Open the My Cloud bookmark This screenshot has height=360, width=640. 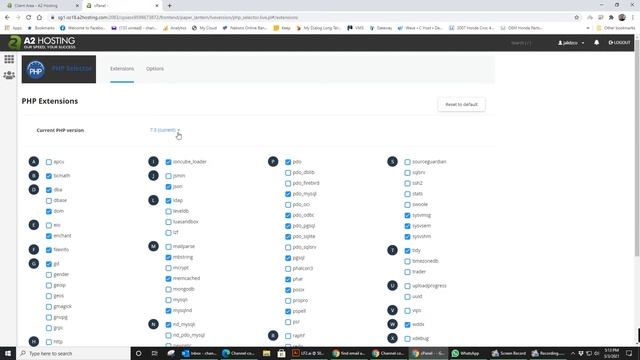pyautogui.click(x=204, y=28)
